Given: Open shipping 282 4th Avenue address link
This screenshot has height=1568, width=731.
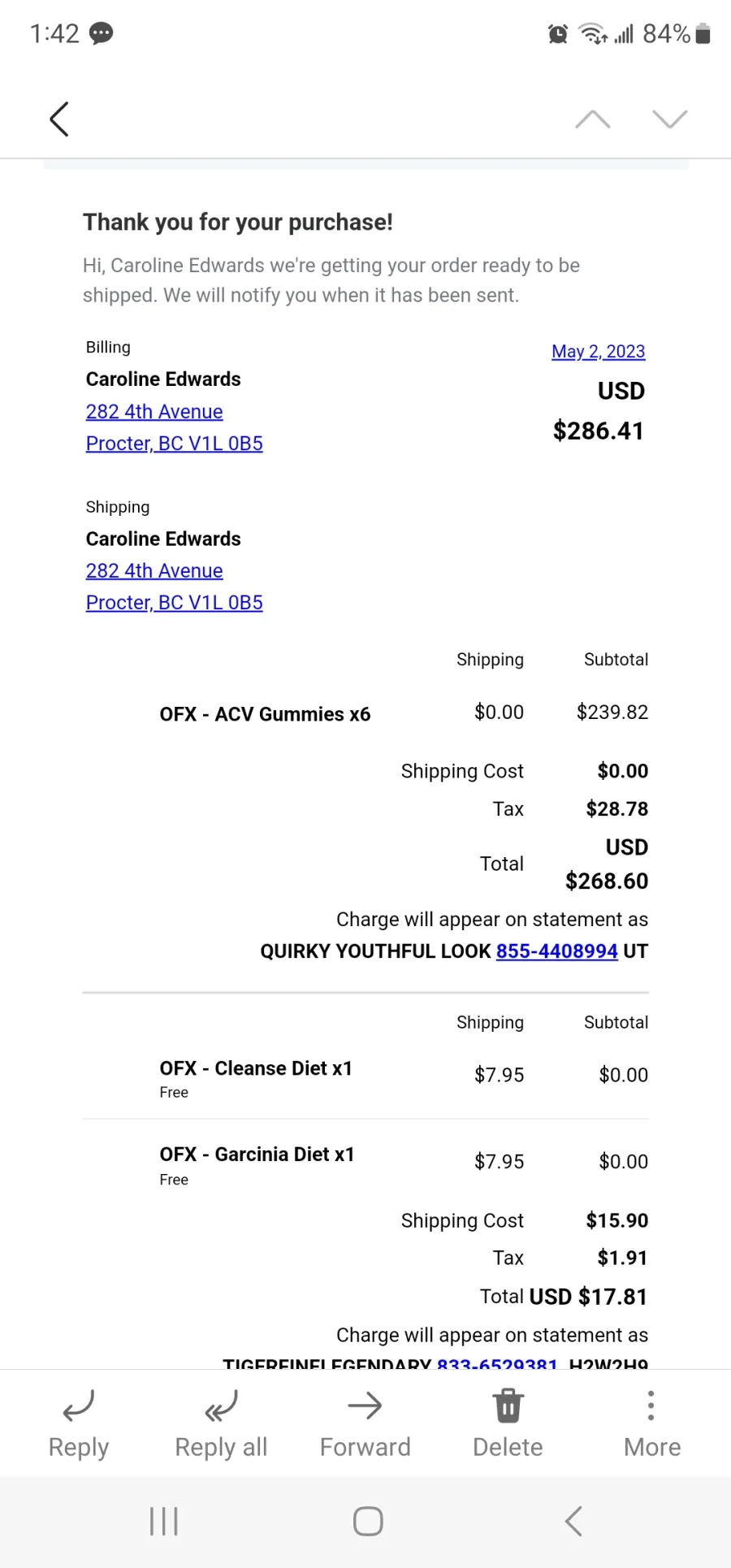Looking at the screenshot, I should 154,570.
